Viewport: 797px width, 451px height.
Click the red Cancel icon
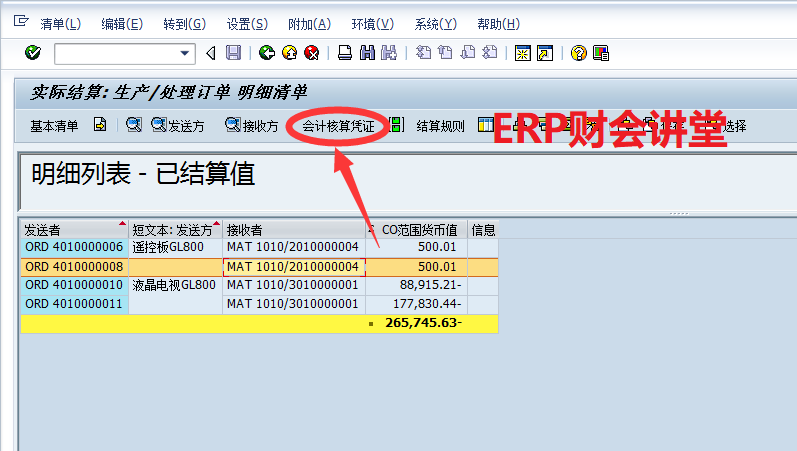(312, 53)
